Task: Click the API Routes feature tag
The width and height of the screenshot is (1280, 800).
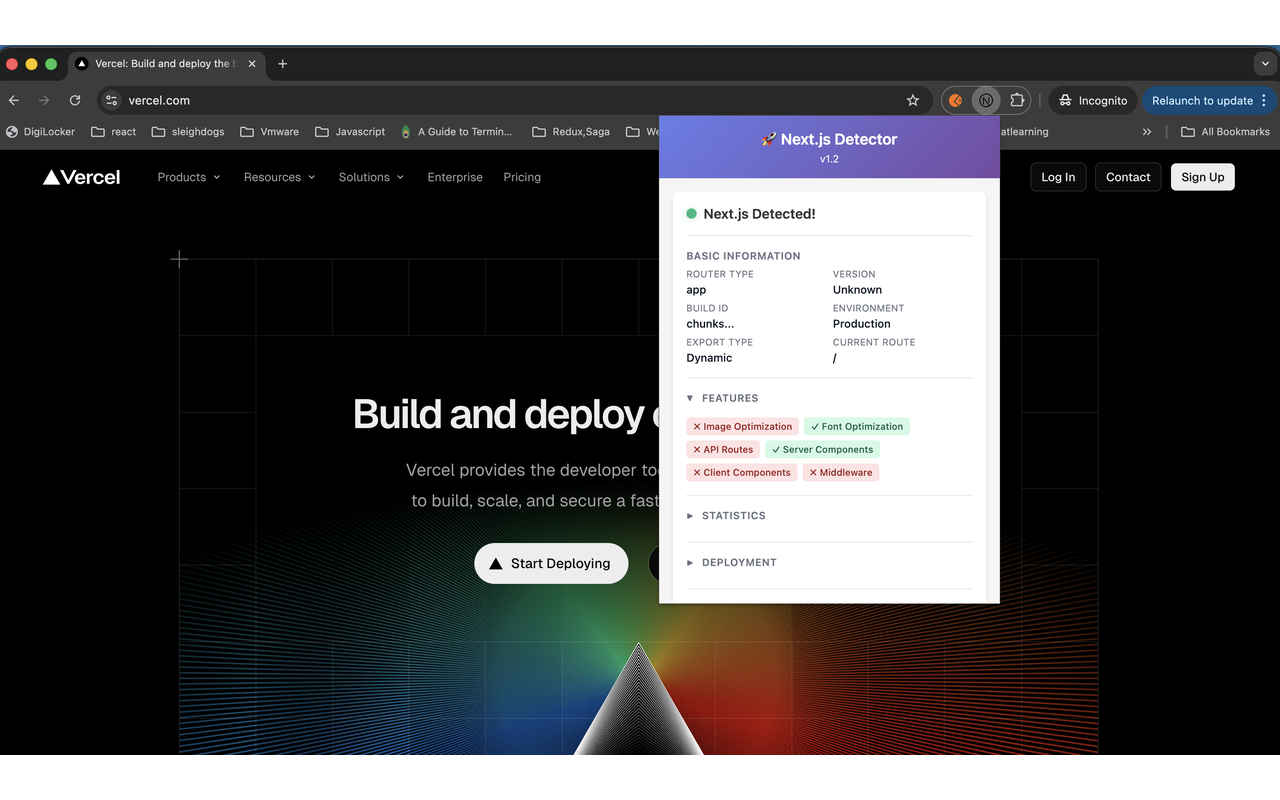Action: (723, 449)
